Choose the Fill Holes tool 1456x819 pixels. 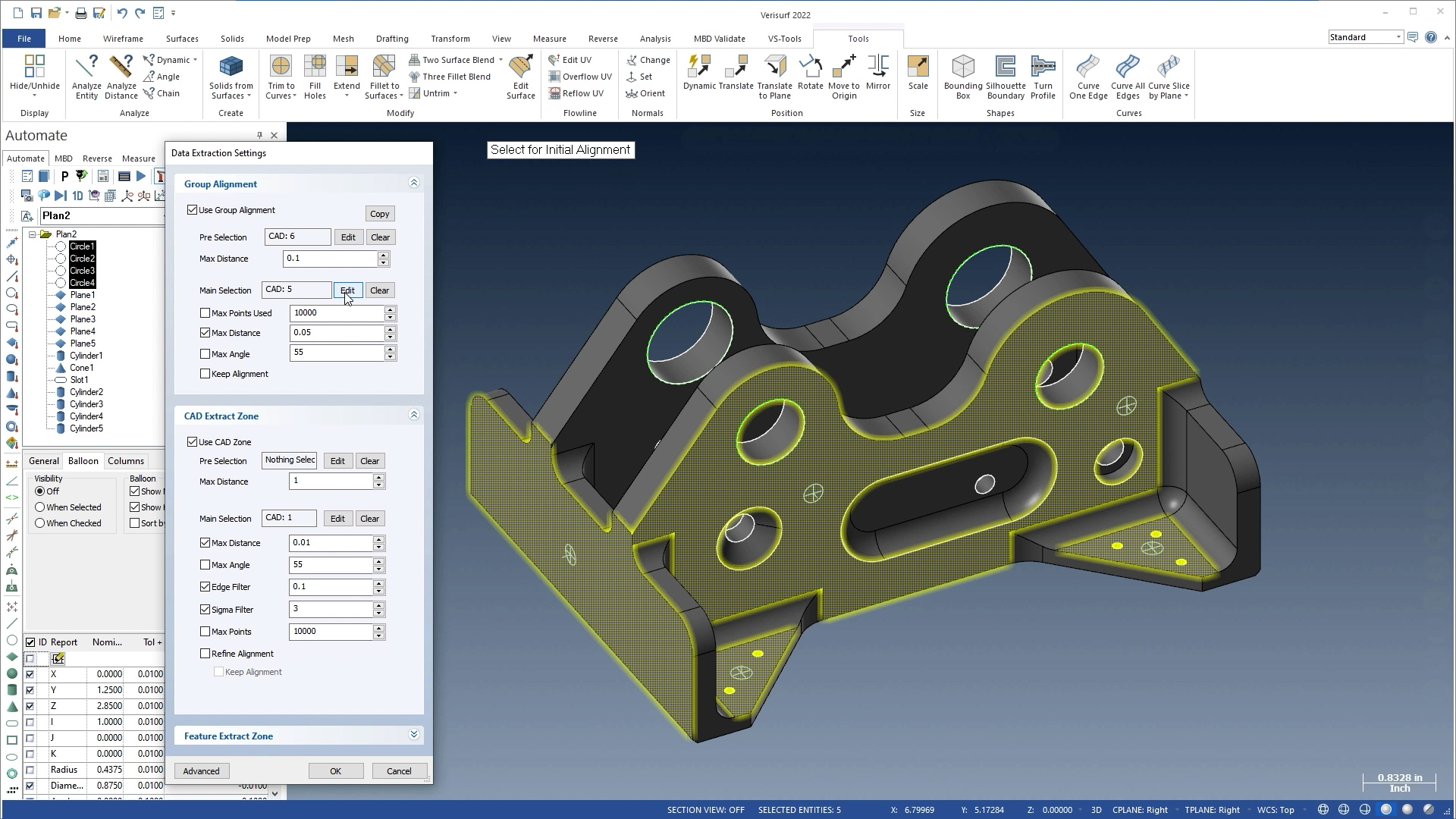[x=315, y=76]
